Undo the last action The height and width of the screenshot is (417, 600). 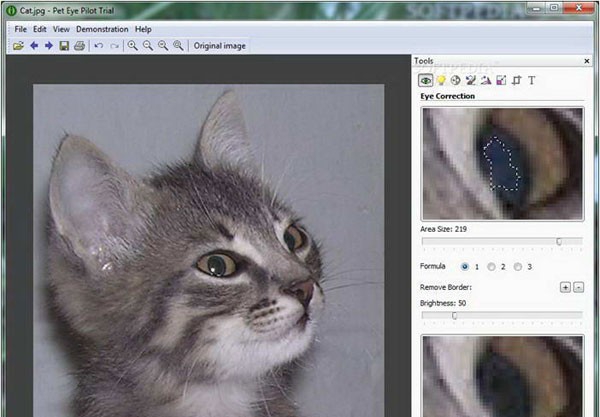click(x=99, y=46)
